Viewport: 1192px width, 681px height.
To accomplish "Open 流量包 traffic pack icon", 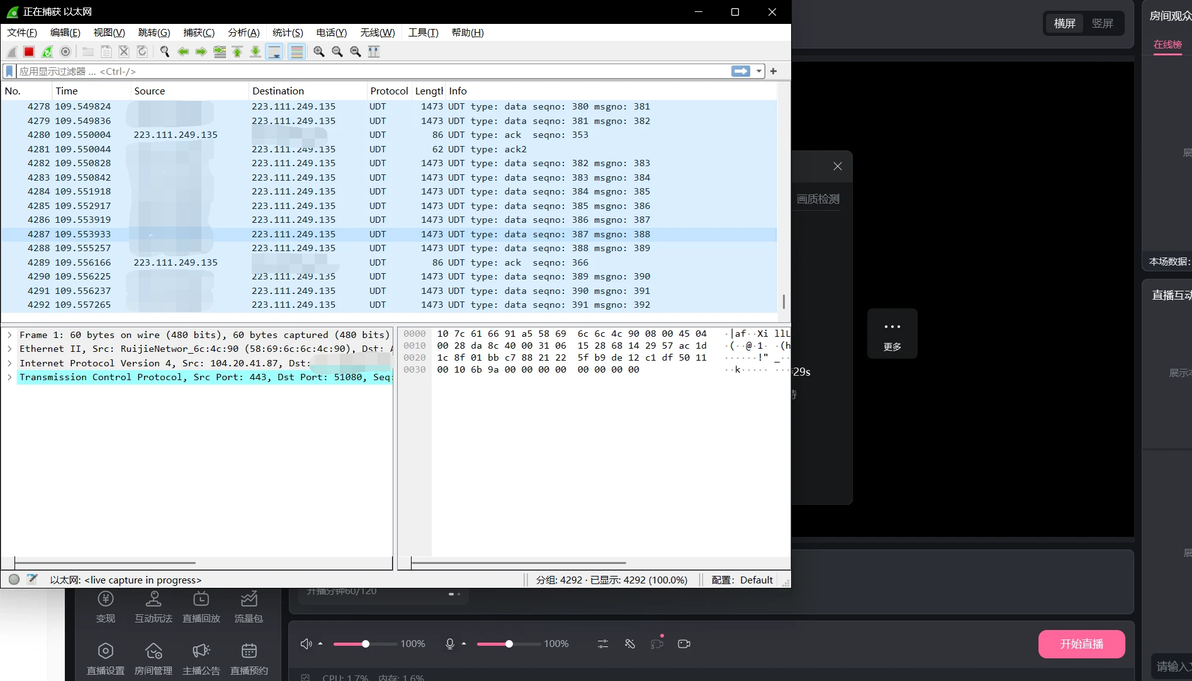I will (x=249, y=607).
